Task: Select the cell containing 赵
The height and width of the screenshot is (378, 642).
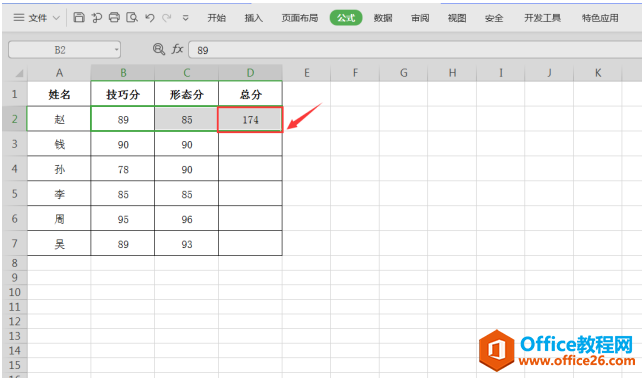Action: coord(59,120)
